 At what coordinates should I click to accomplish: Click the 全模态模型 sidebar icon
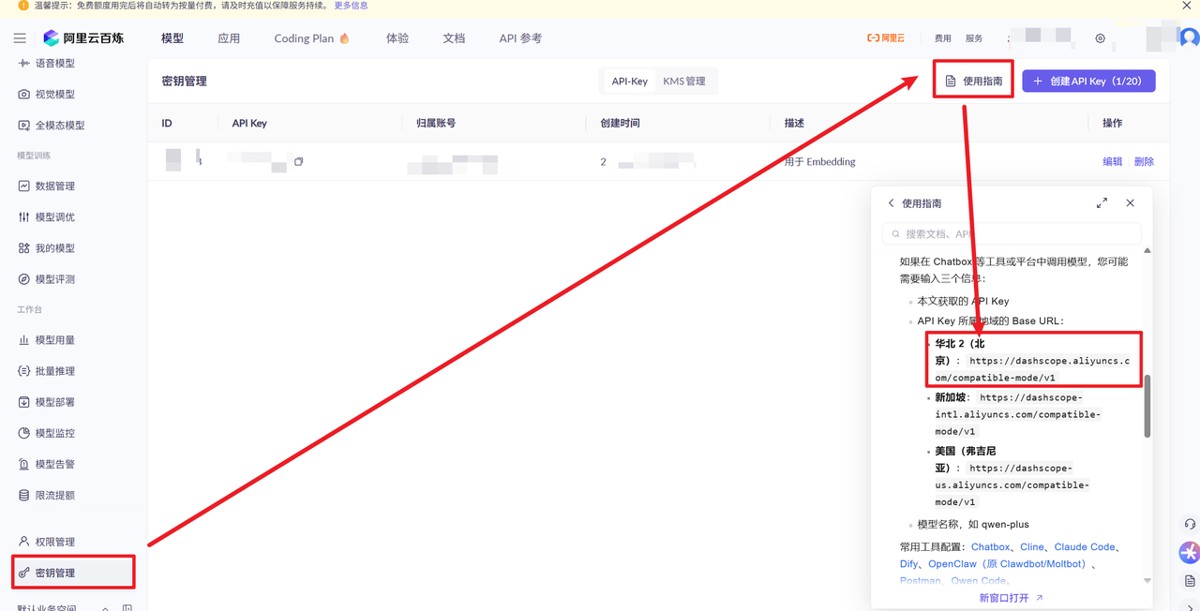tap(24, 125)
